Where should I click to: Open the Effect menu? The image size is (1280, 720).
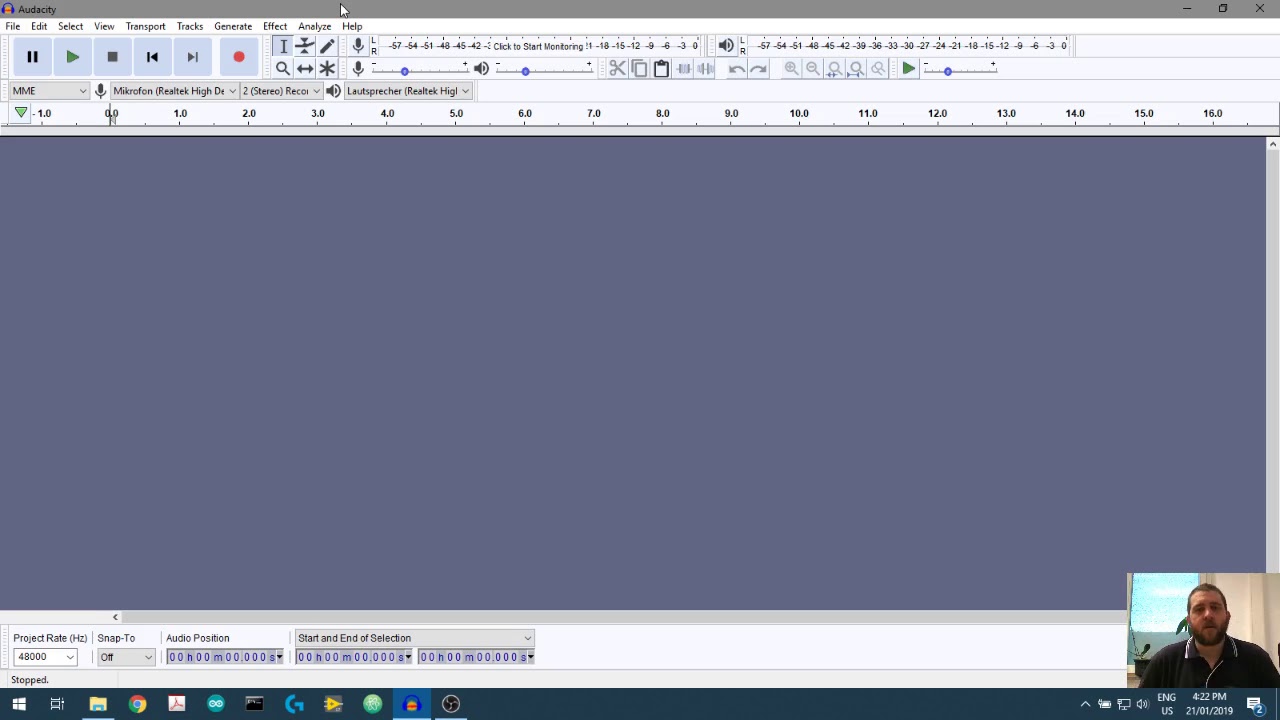(275, 26)
